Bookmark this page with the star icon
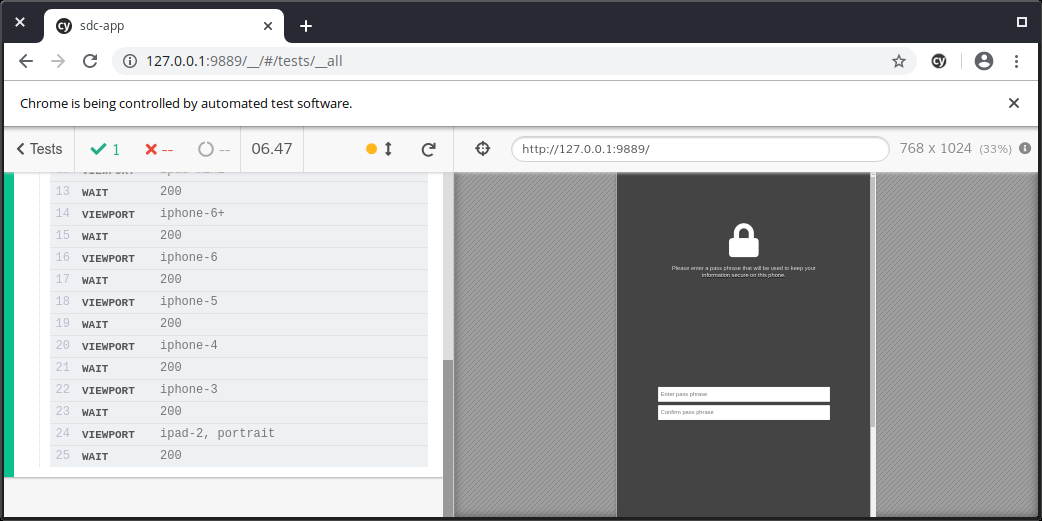 pos(898,61)
